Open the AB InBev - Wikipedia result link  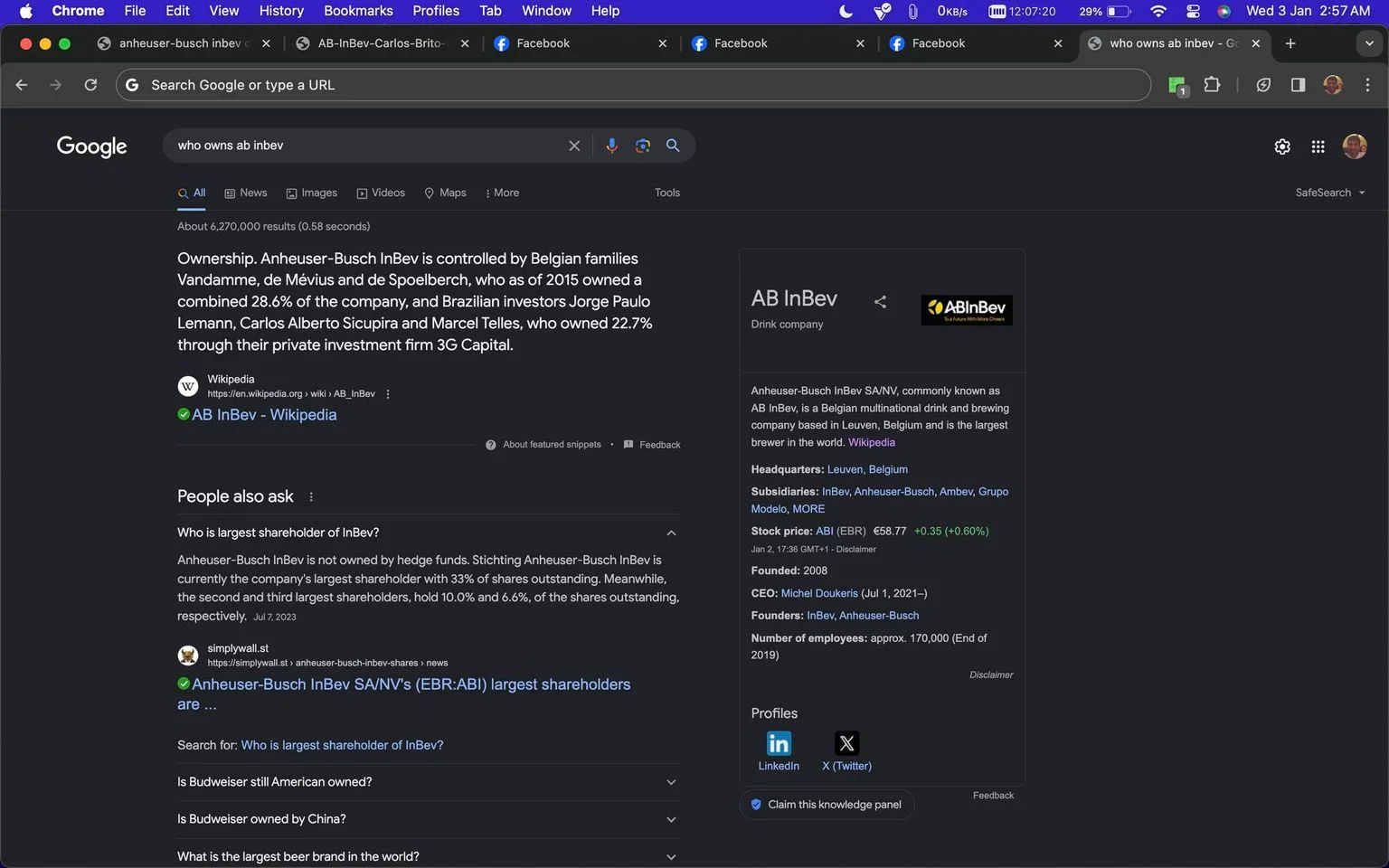coord(264,415)
